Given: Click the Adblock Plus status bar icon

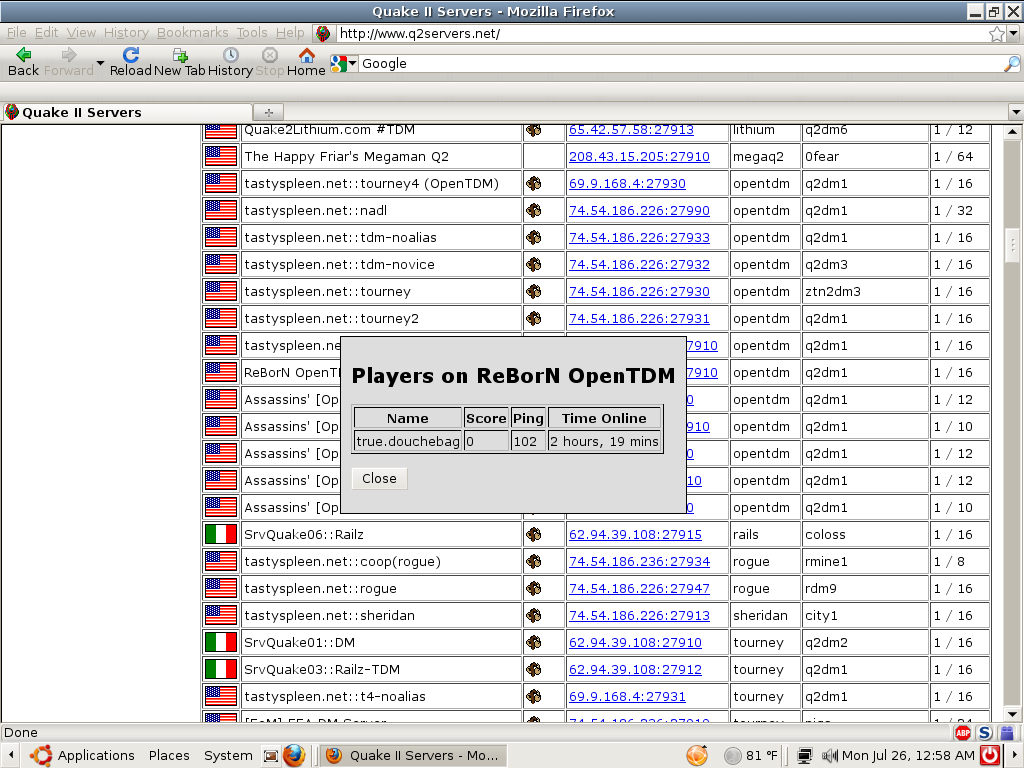Looking at the screenshot, I should [x=963, y=733].
